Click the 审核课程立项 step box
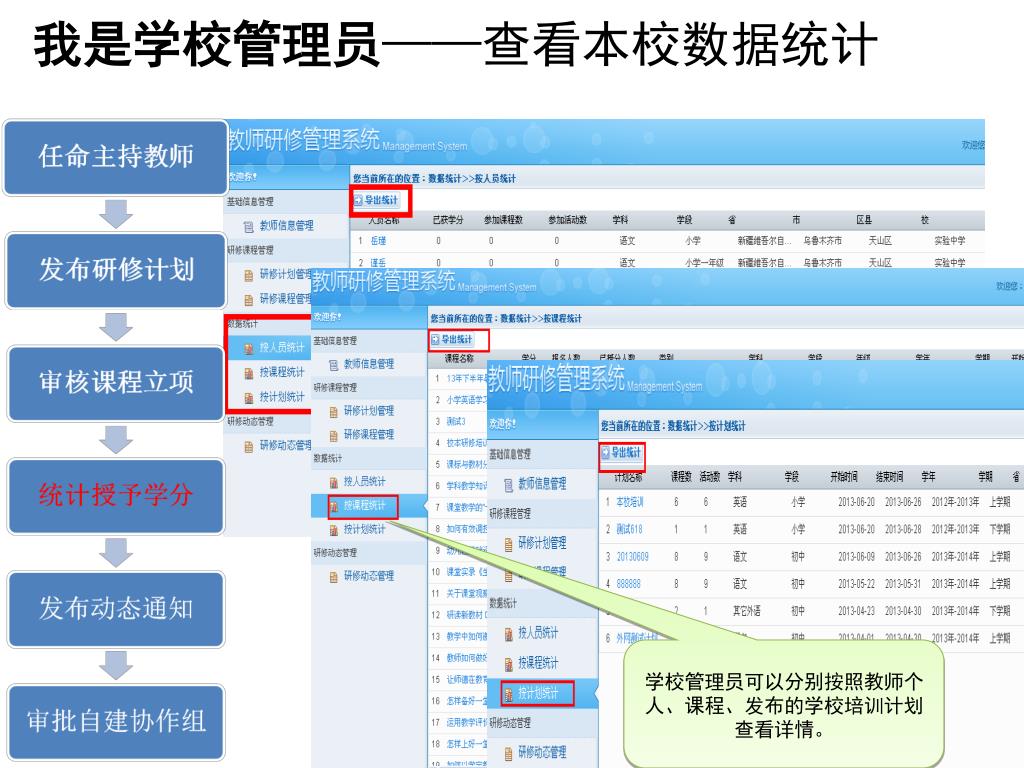This screenshot has width=1024, height=768. click(116, 383)
